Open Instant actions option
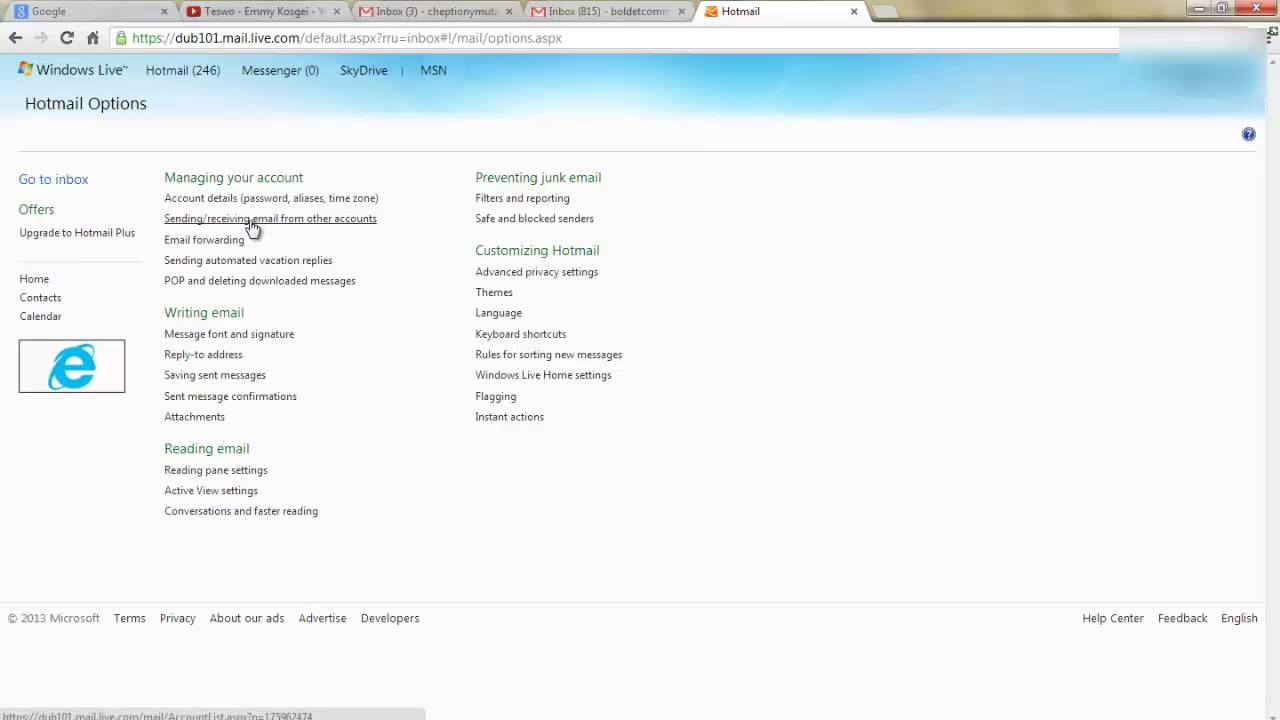Screen dimensions: 1280x720 (509, 417)
